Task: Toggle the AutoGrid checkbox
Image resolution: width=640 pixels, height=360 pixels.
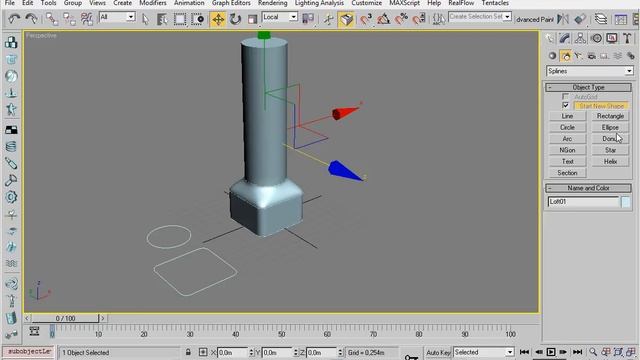Action: (565, 97)
